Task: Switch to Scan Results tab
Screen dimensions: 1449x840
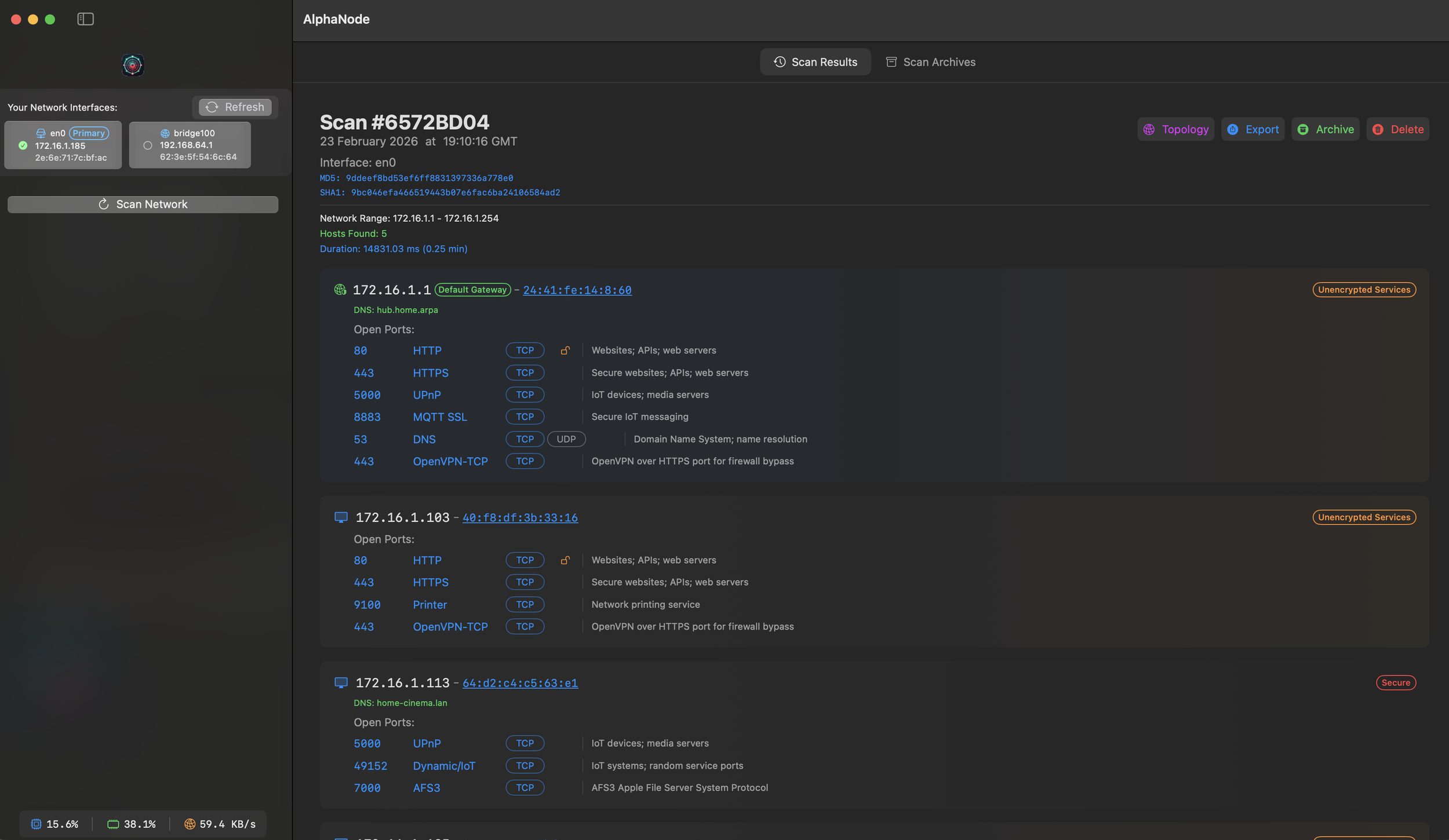Action: tap(815, 62)
